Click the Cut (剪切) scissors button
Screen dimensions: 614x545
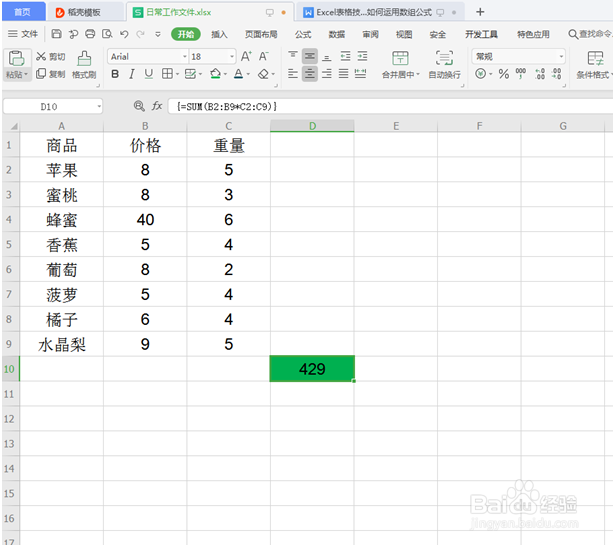pos(51,57)
